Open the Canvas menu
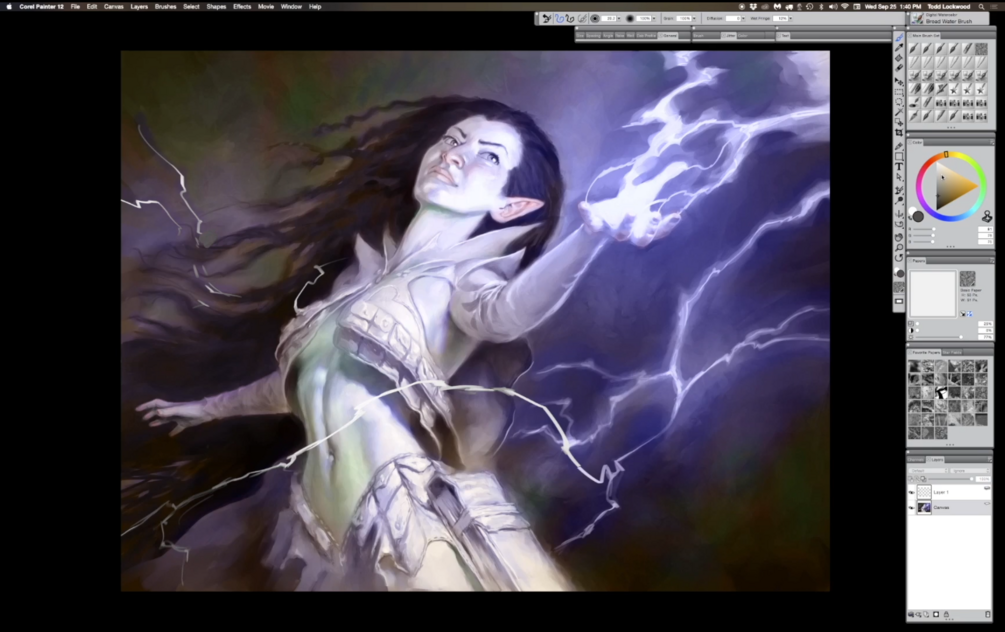The width and height of the screenshot is (1005, 632). (113, 6)
